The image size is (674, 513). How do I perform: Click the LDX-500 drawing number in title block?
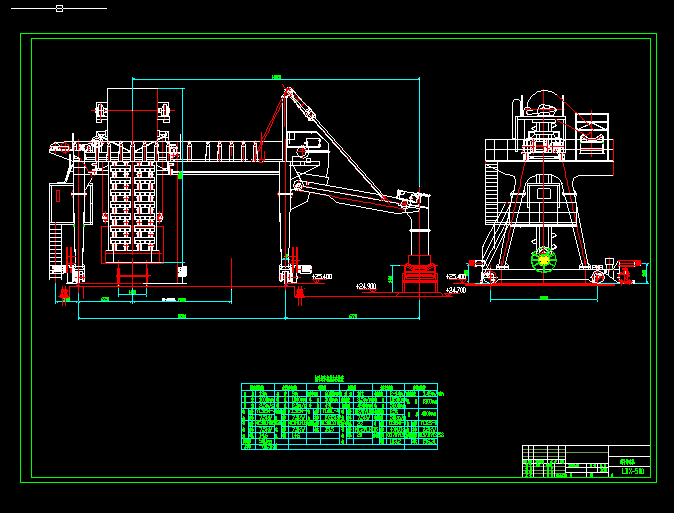[x=633, y=471]
